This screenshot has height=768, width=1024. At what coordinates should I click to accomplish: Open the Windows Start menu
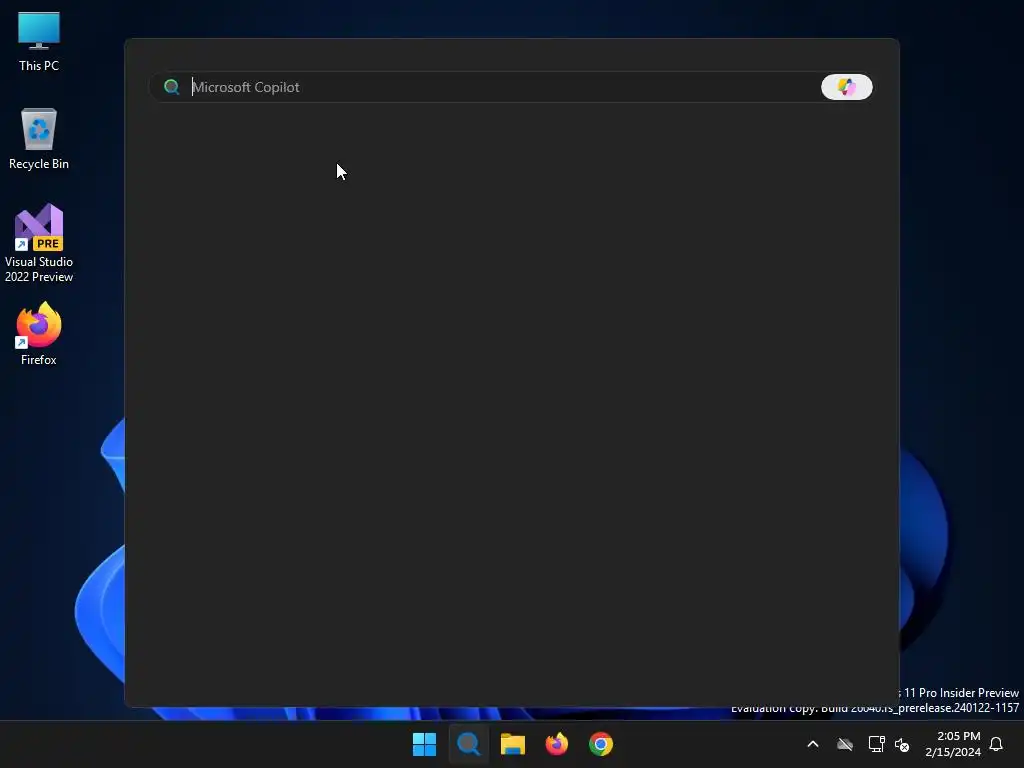click(x=424, y=744)
